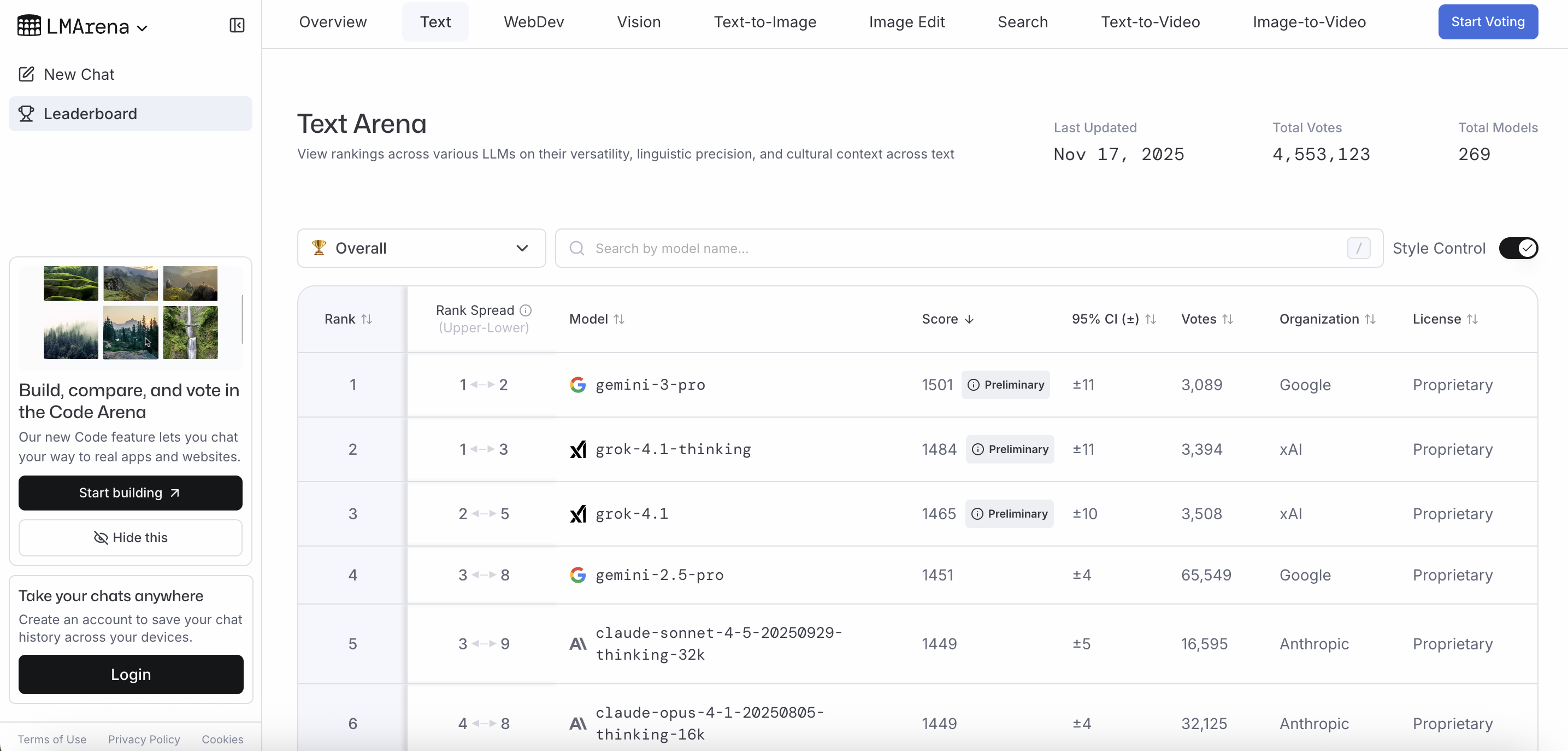Click the waterfall thumbnail image
The width and height of the screenshot is (1568, 751).
(190, 332)
